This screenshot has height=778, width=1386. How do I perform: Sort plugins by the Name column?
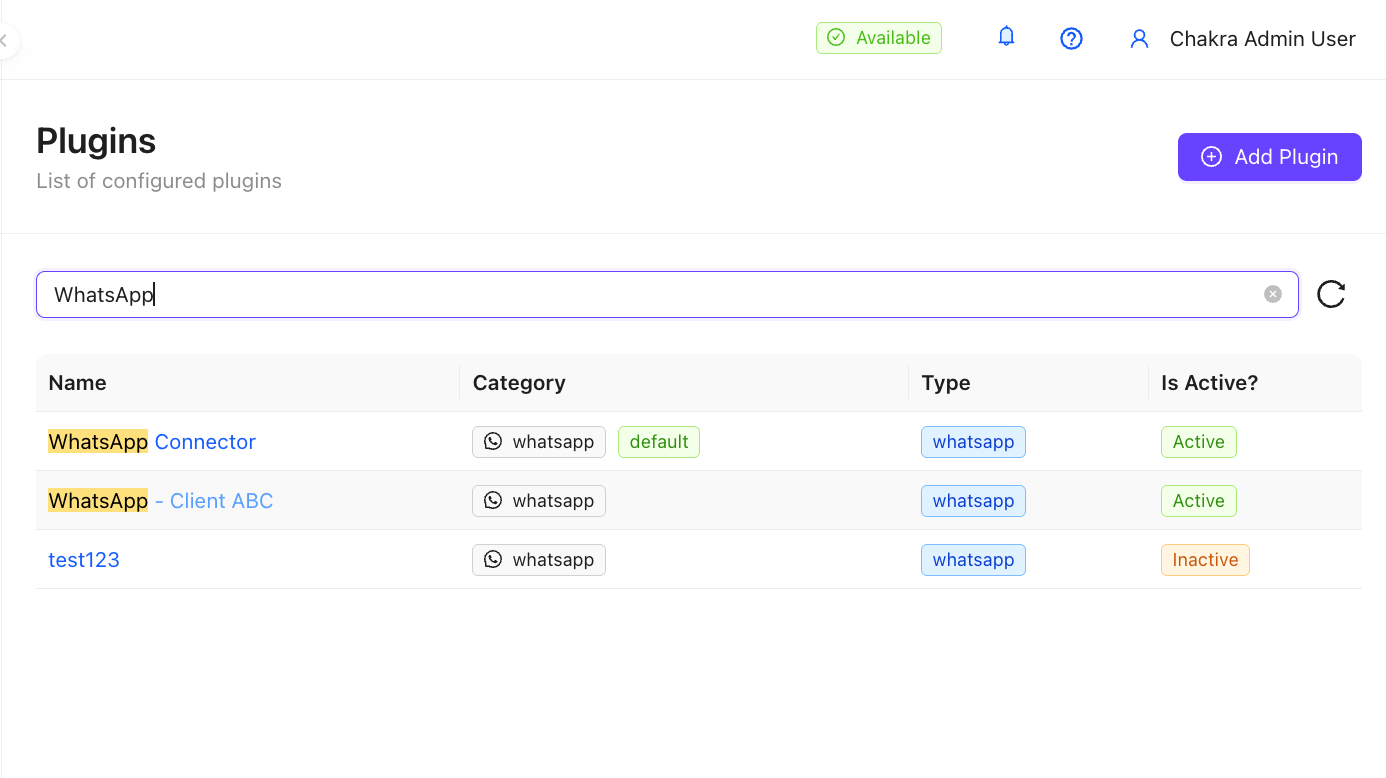[77, 383]
